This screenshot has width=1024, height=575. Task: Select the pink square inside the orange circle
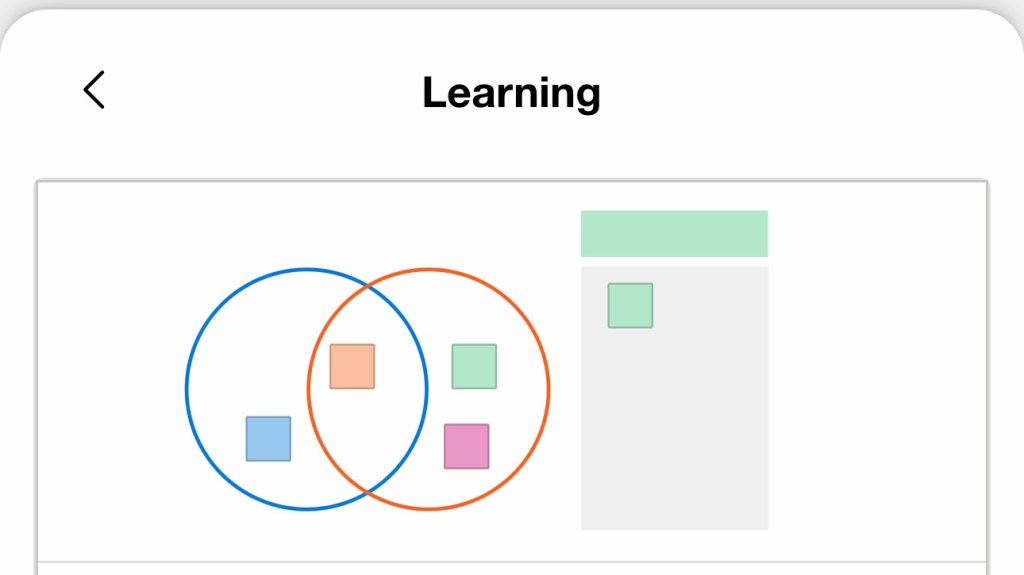466,446
